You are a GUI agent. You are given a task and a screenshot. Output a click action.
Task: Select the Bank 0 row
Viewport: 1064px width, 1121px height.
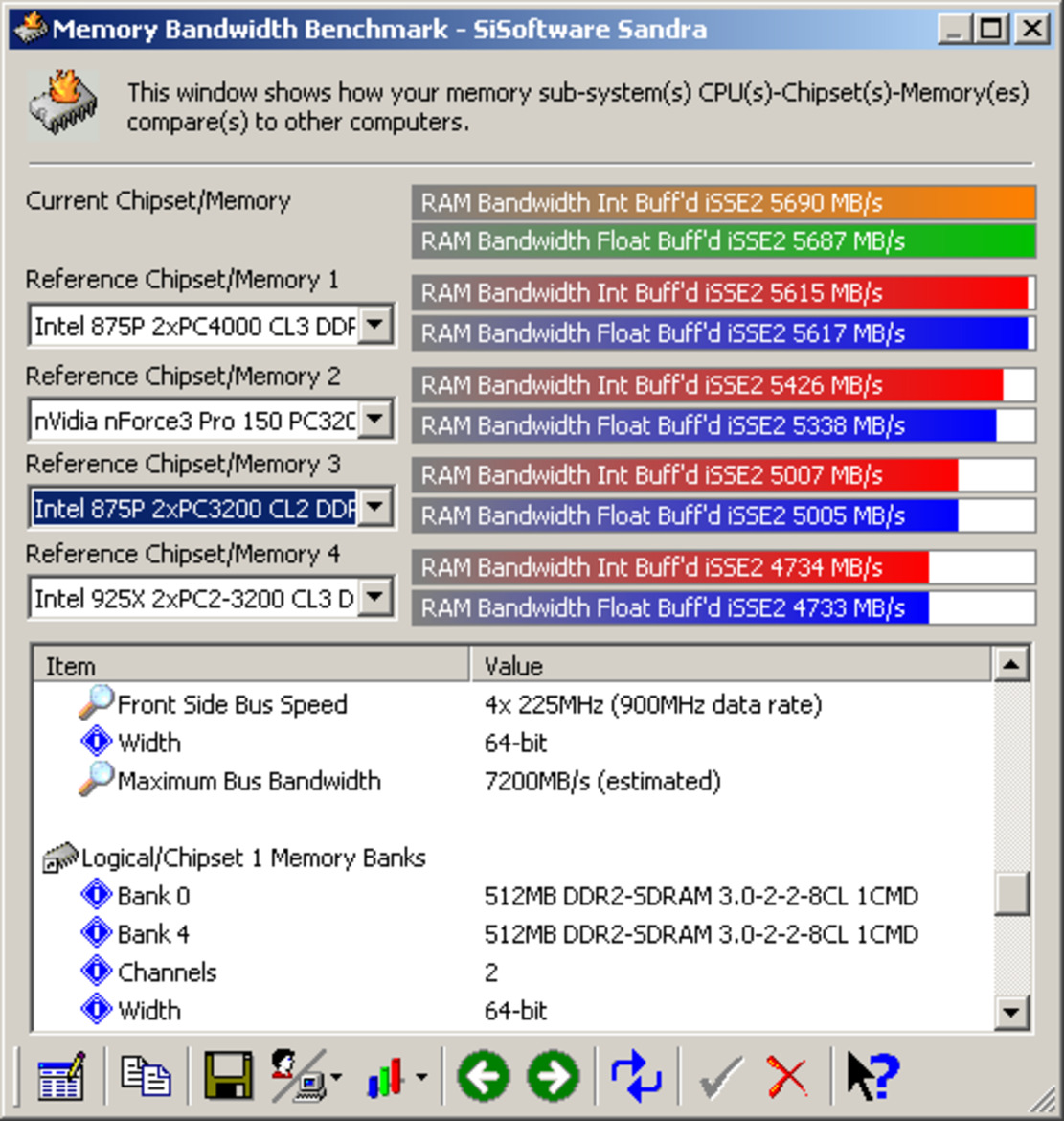click(513, 896)
